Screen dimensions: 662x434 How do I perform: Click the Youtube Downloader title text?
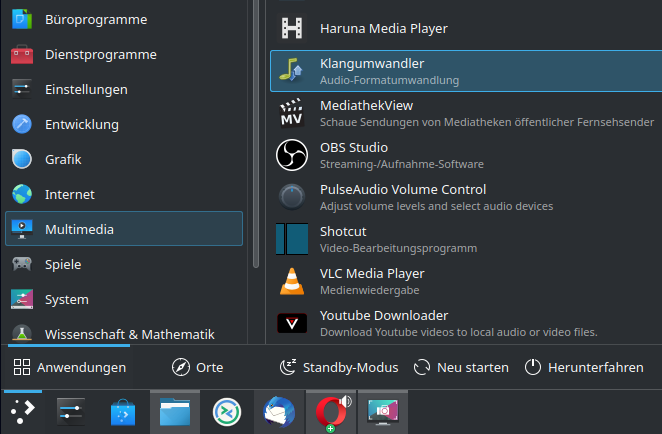pos(384,316)
